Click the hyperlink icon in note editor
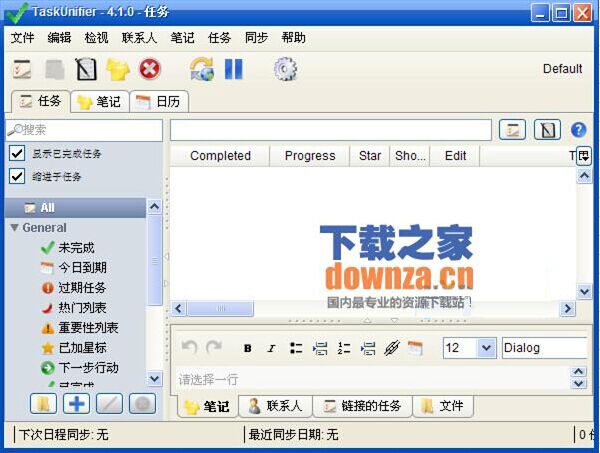Image resolution: width=600 pixels, height=453 pixels. pos(392,348)
